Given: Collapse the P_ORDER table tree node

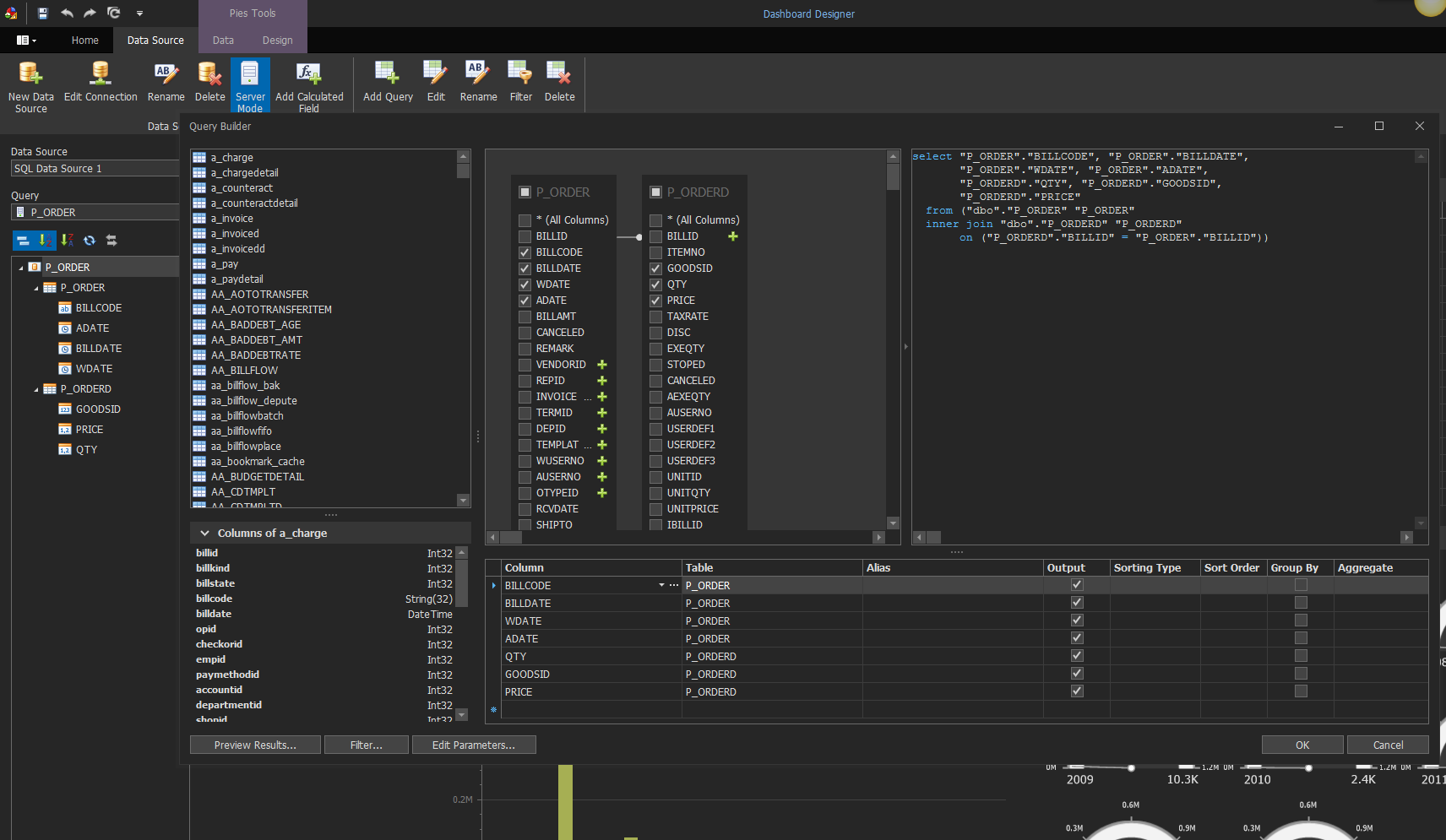Looking at the screenshot, I should click(36, 288).
